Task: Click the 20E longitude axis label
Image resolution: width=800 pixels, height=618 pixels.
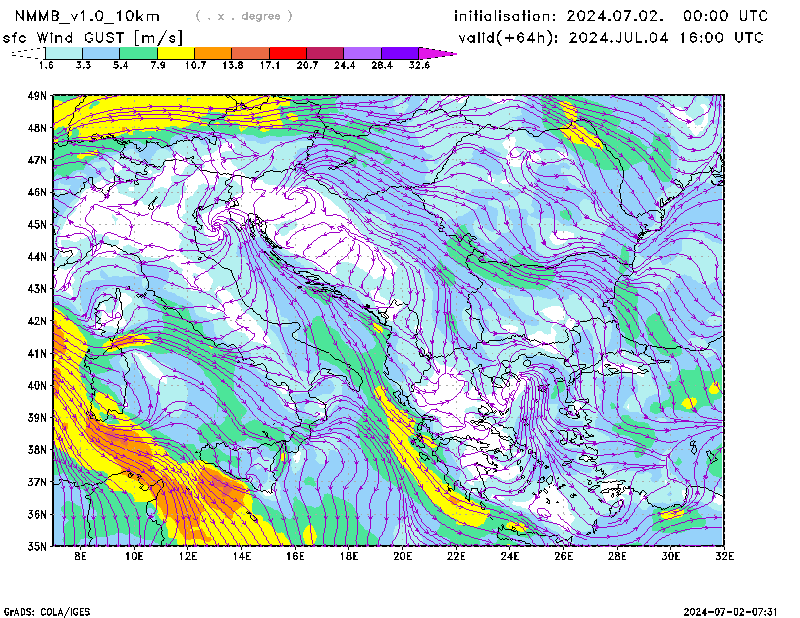Action: 403,556
